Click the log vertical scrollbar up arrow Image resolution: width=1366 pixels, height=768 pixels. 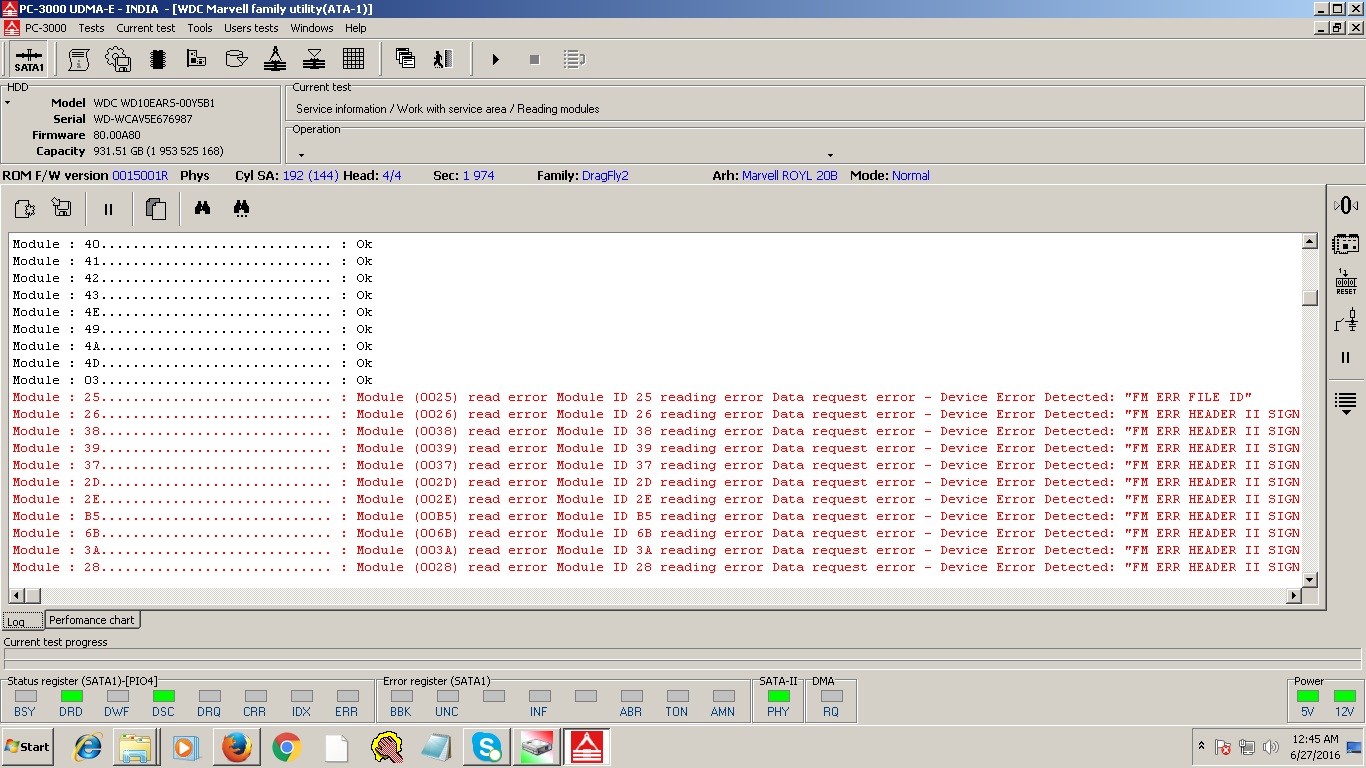tap(1310, 242)
